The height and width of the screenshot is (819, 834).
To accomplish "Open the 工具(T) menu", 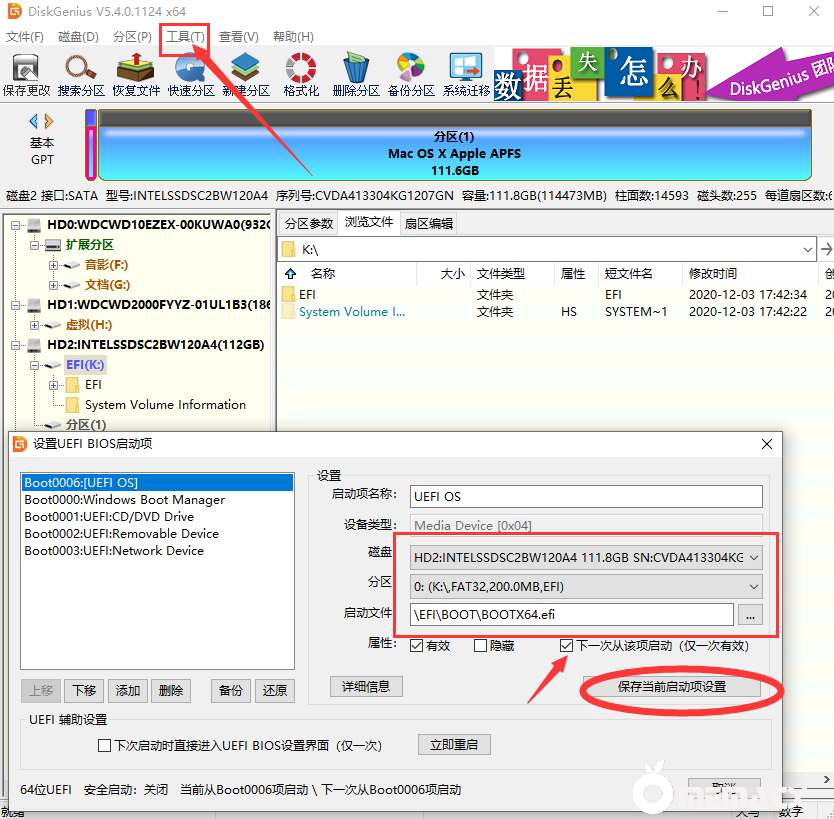I will click(185, 36).
